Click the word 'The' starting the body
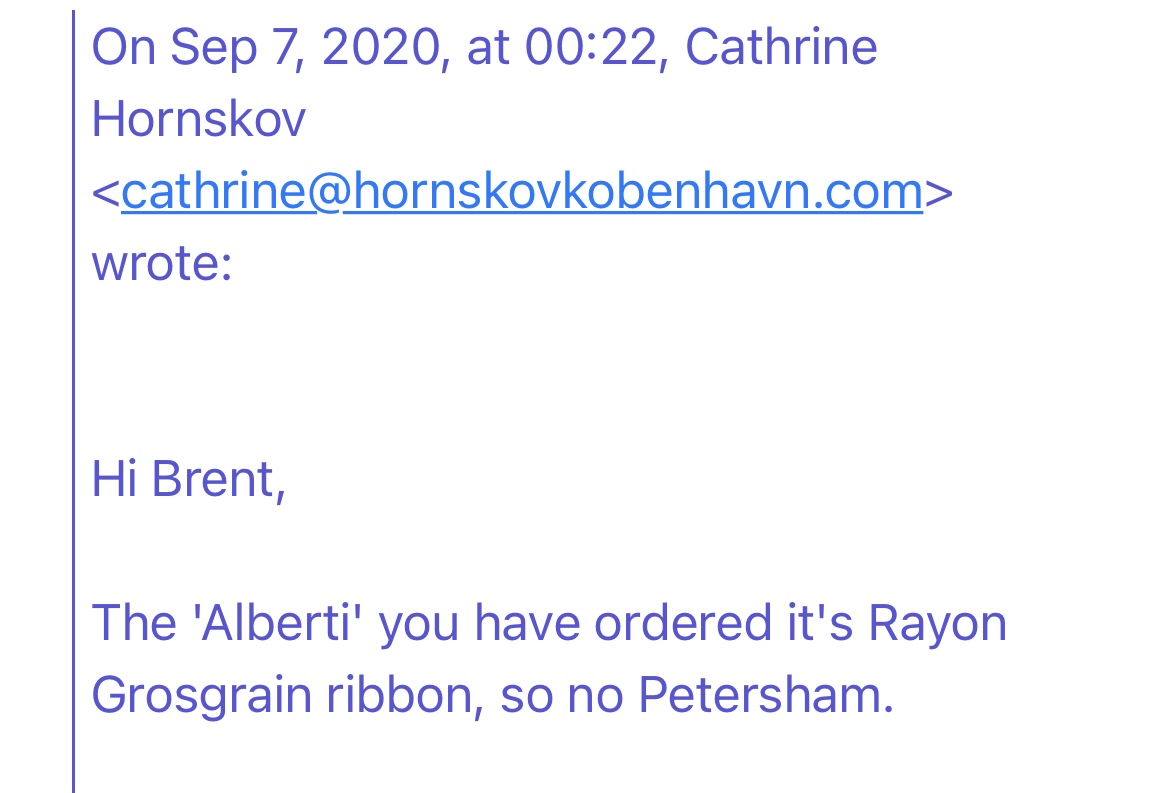 pos(134,623)
